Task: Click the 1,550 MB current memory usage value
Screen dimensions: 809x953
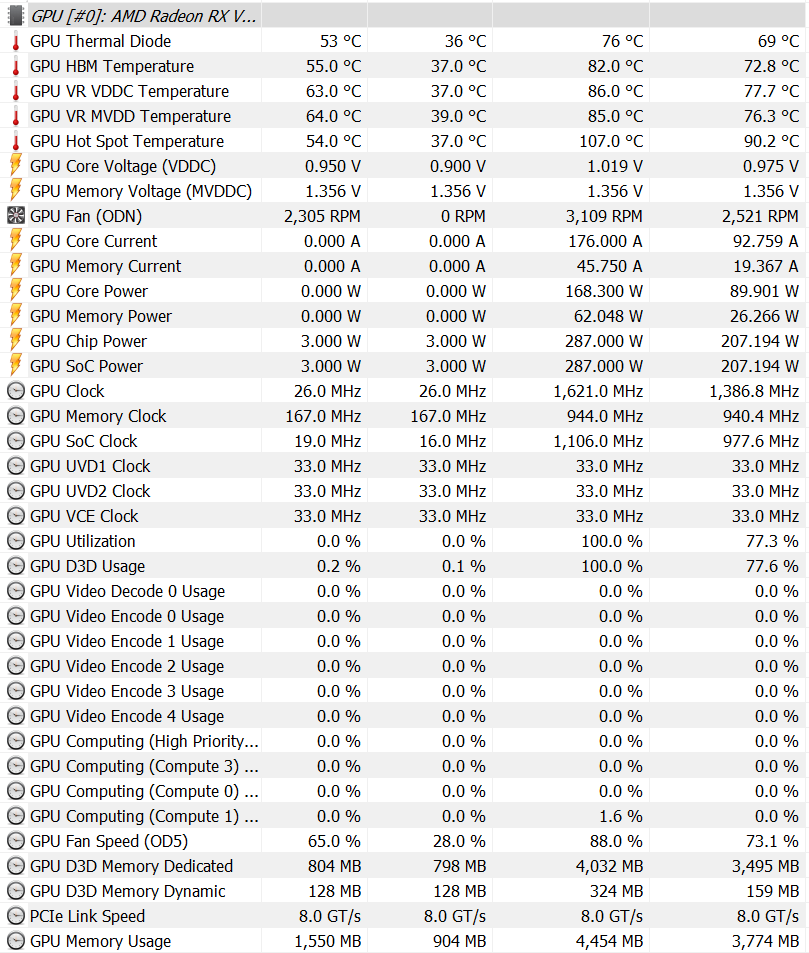Action: point(328,941)
